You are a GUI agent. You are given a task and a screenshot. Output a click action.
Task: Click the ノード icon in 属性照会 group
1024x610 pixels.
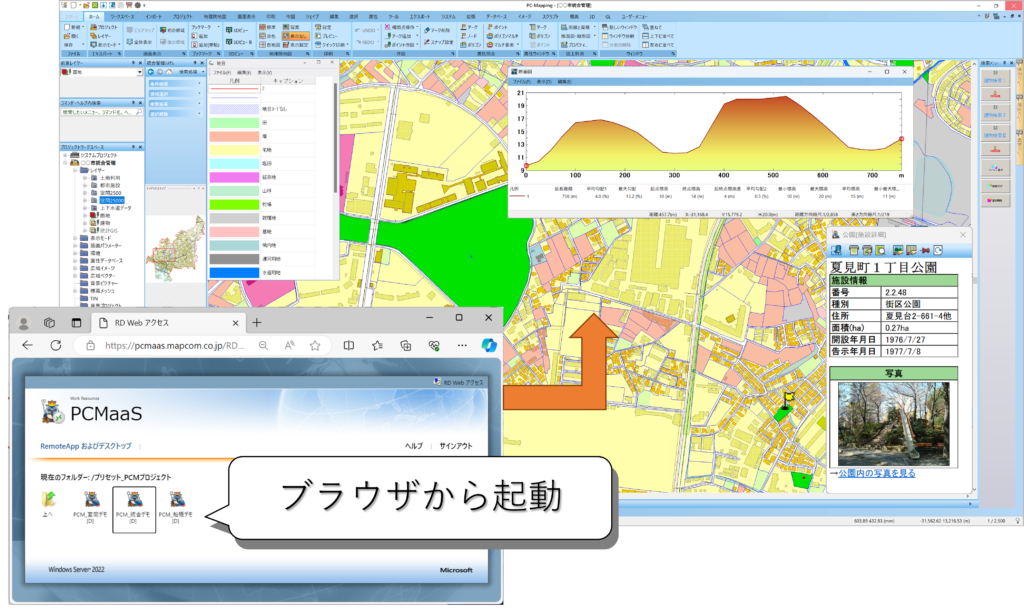(x=464, y=37)
